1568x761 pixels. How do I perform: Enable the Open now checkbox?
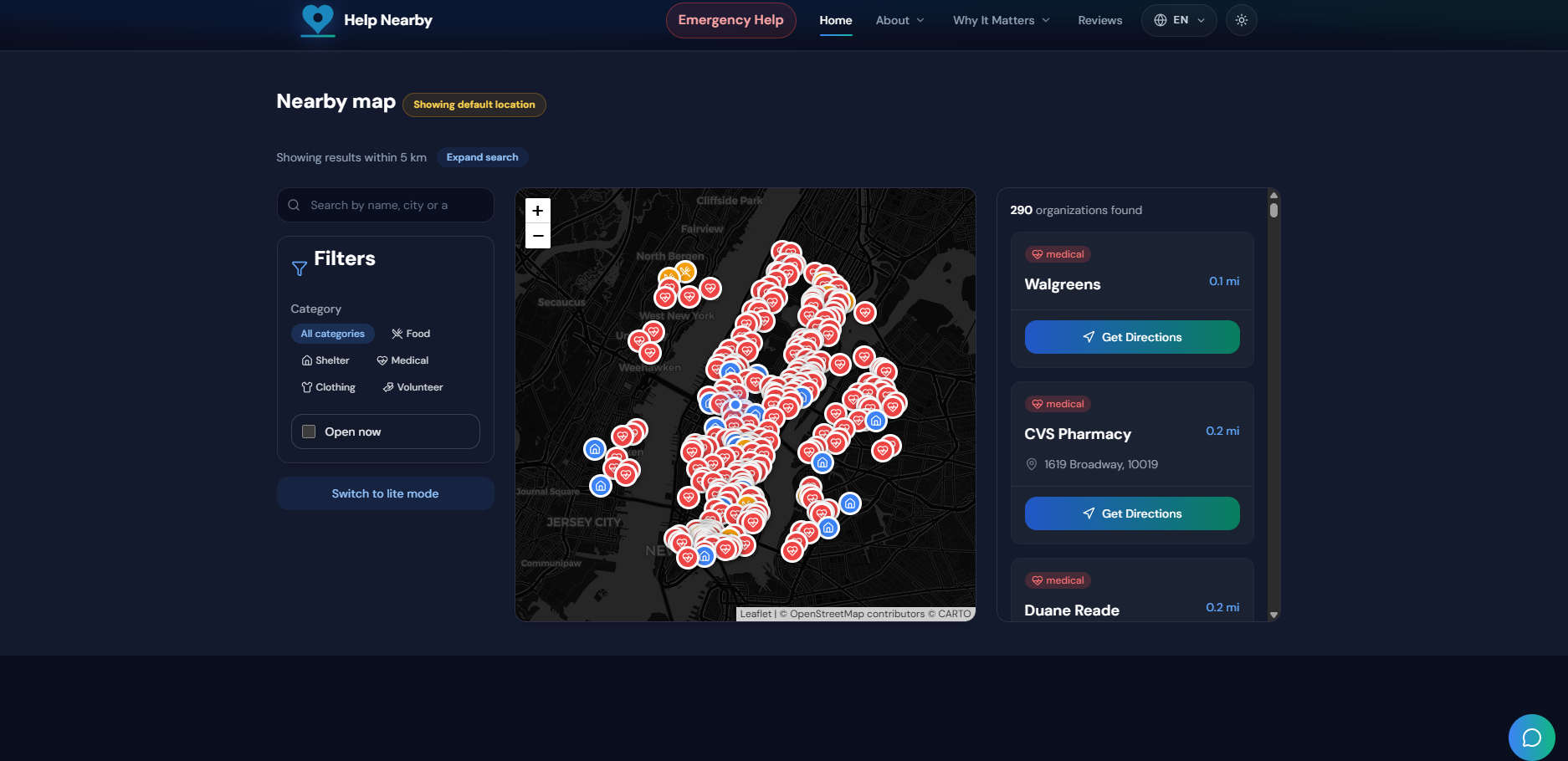[x=309, y=432]
